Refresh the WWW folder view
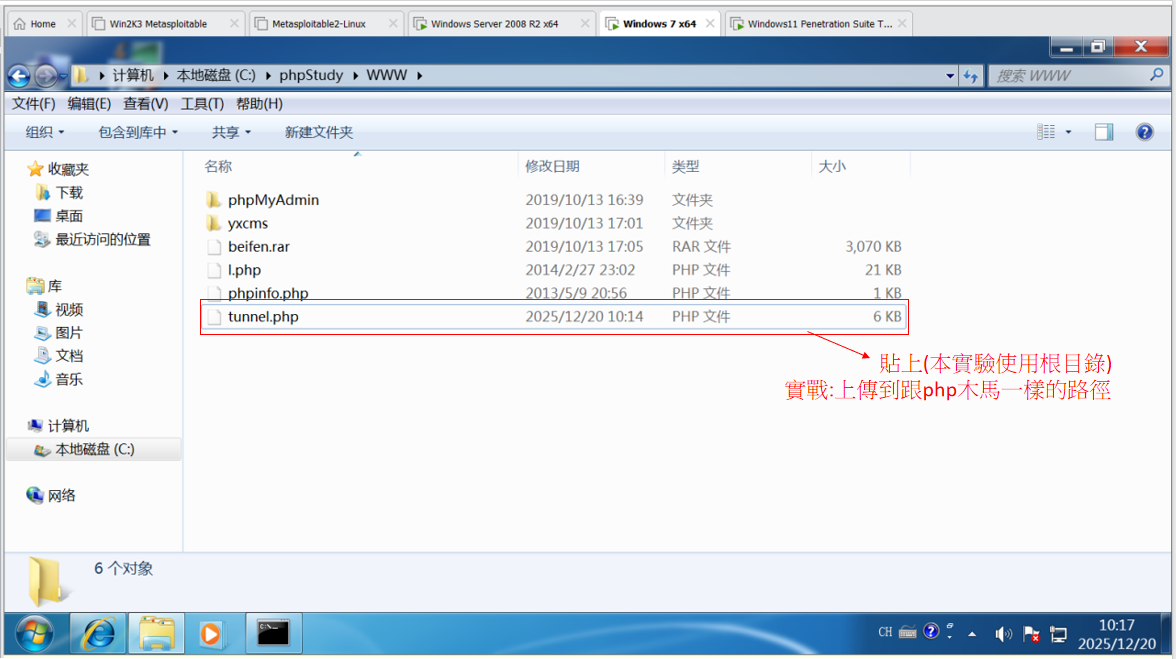This screenshot has width=1176, height=659. (x=970, y=76)
